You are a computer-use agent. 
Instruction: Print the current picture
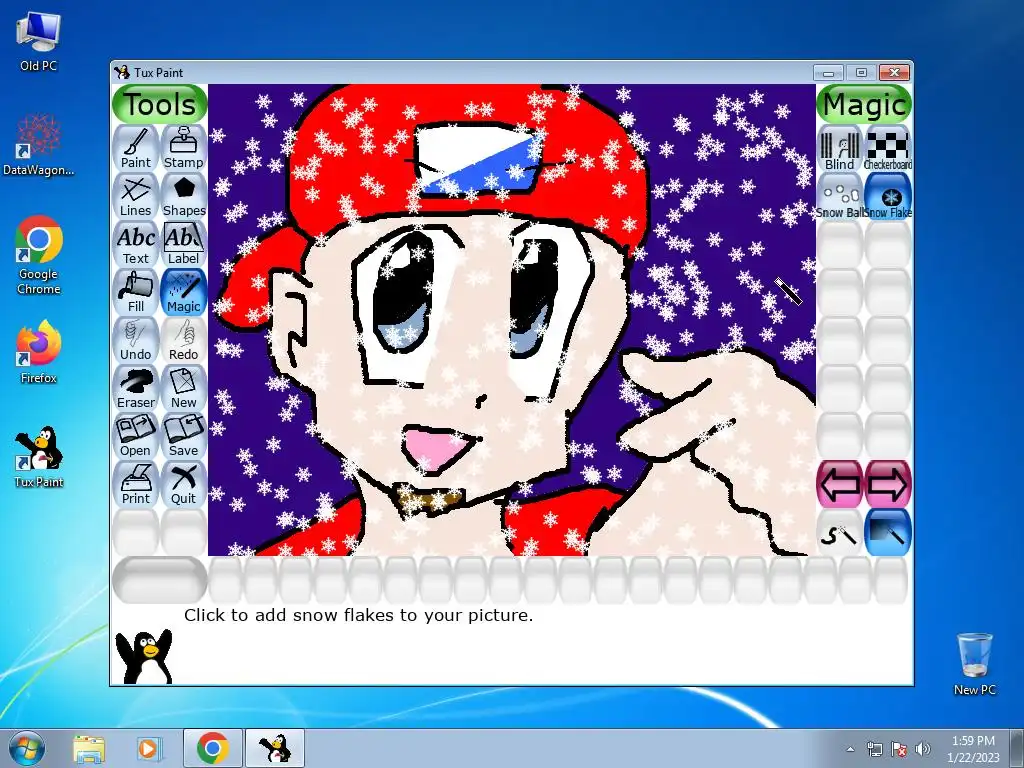136,484
